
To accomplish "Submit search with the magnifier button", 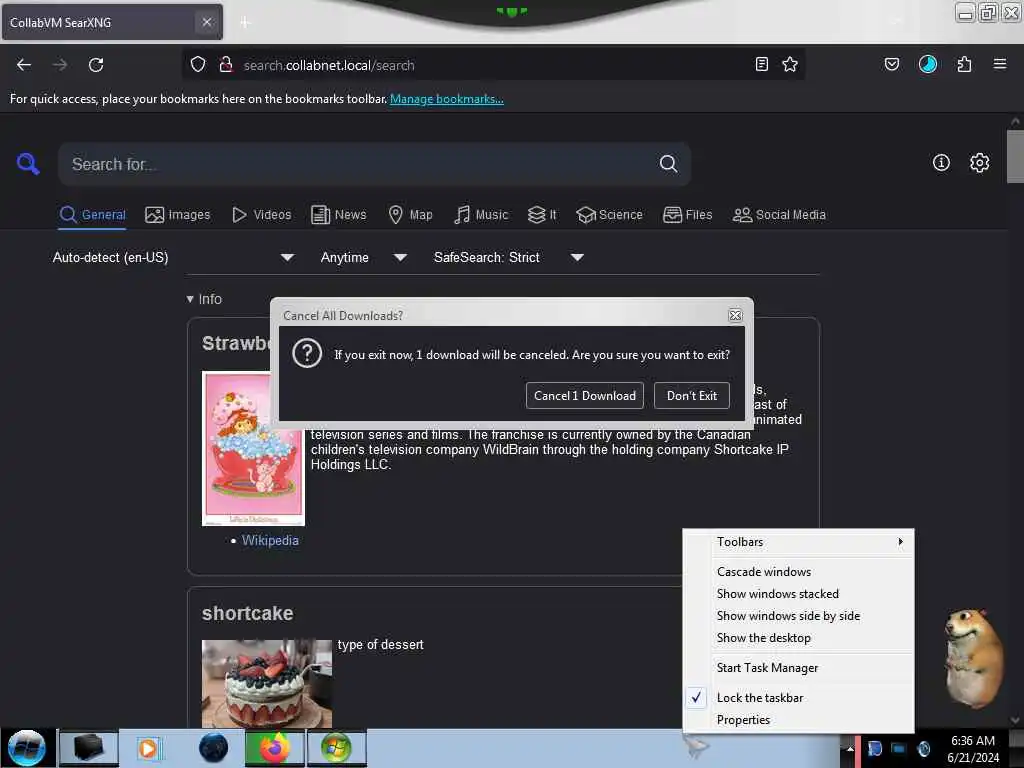I will [x=668, y=163].
